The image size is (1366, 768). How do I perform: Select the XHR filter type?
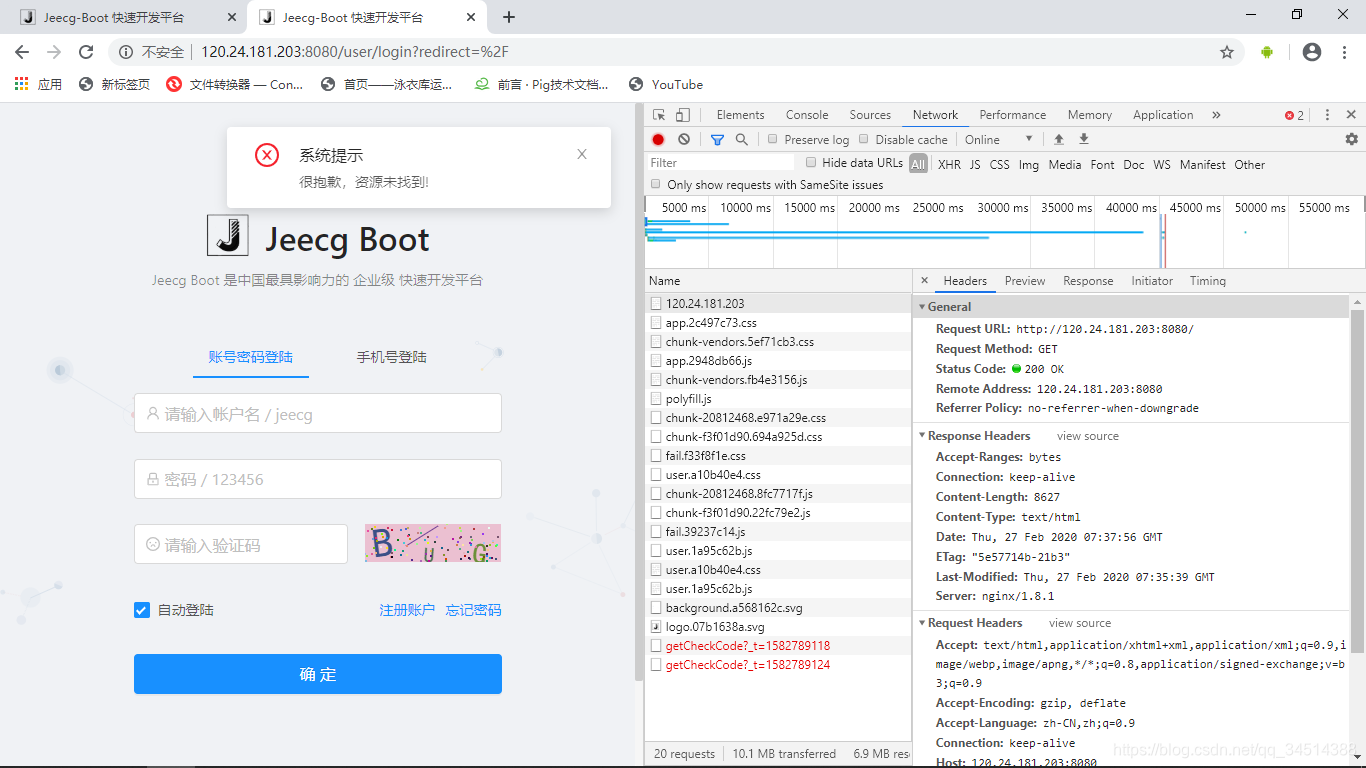949,165
